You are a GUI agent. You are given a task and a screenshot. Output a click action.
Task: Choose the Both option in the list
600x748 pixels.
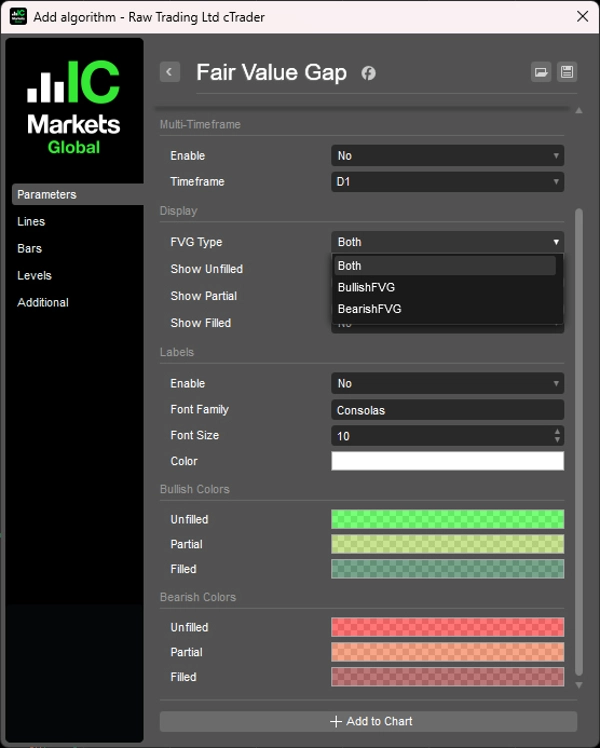point(350,266)
